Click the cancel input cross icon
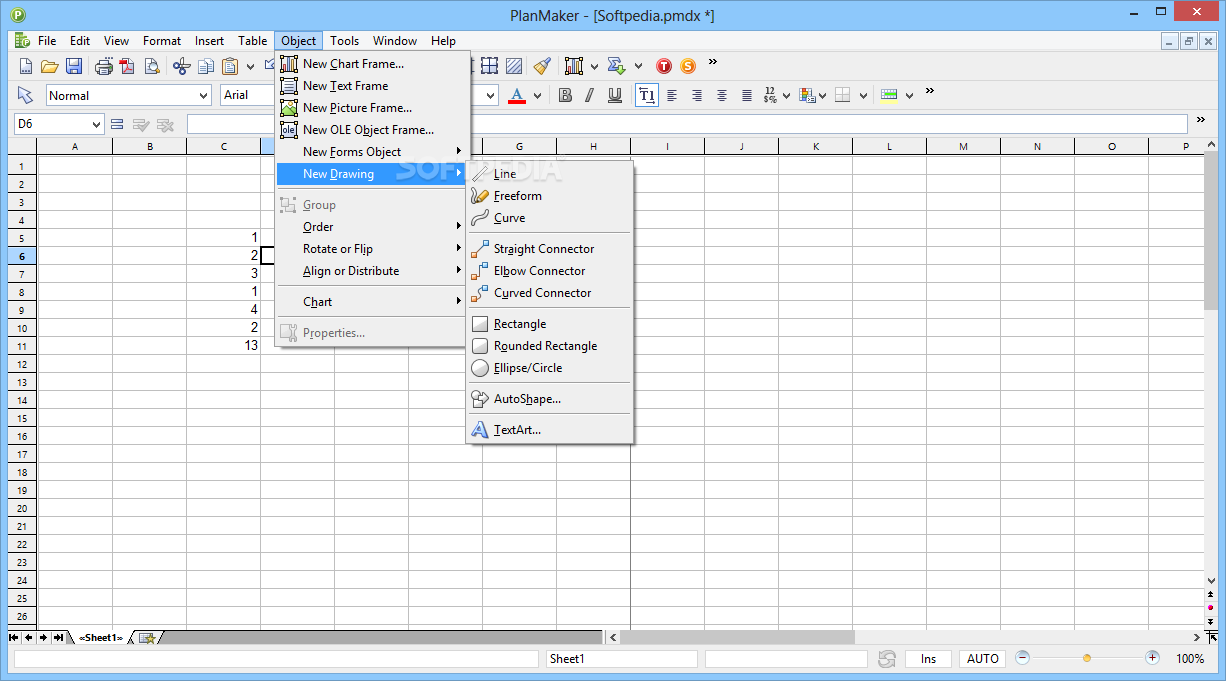1226x681 pixels. 165,124
